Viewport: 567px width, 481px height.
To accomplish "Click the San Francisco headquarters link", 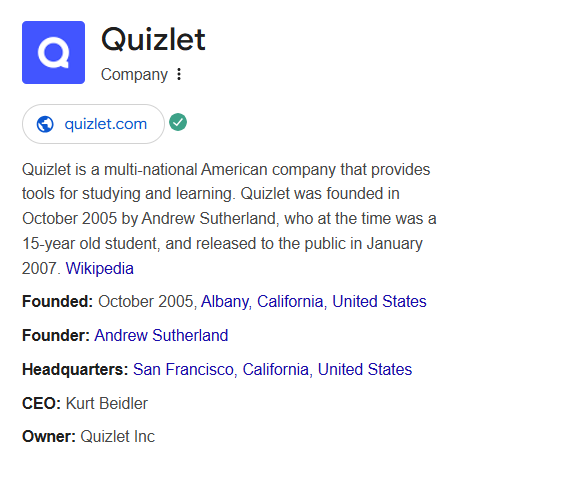I will pos(183,369).
